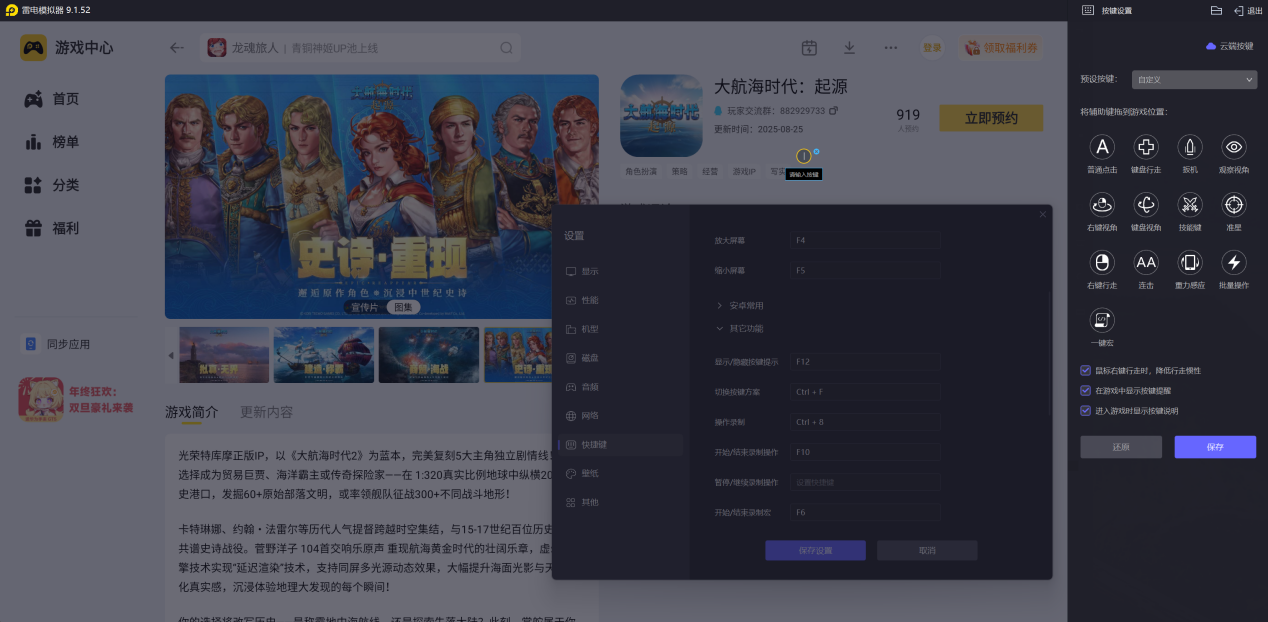
Task: Select the 图集 gallery toggle
Action: (x=403, y=307)
